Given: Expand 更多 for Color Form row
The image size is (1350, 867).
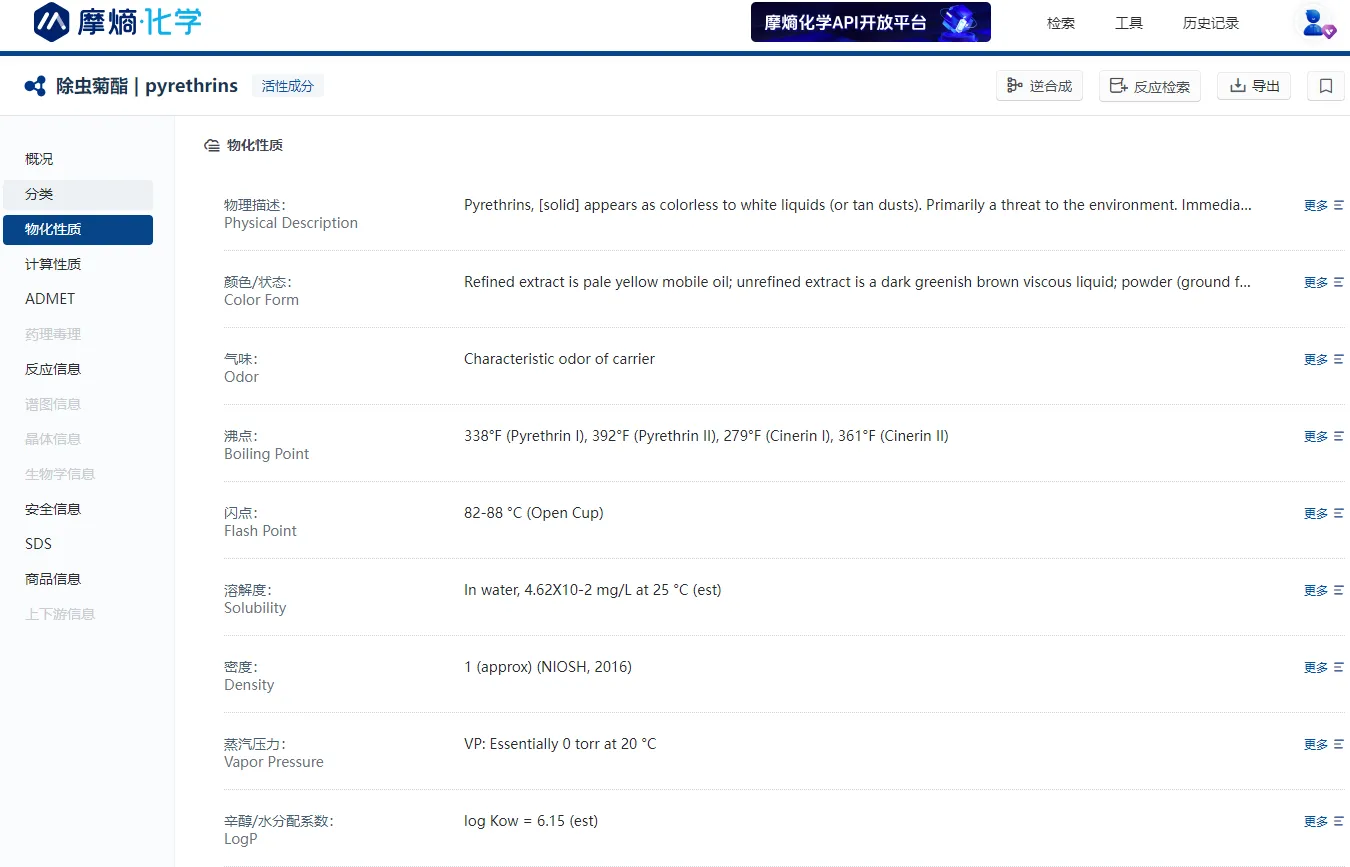Looking at the screenshot, I should [x=1316, y=282].
